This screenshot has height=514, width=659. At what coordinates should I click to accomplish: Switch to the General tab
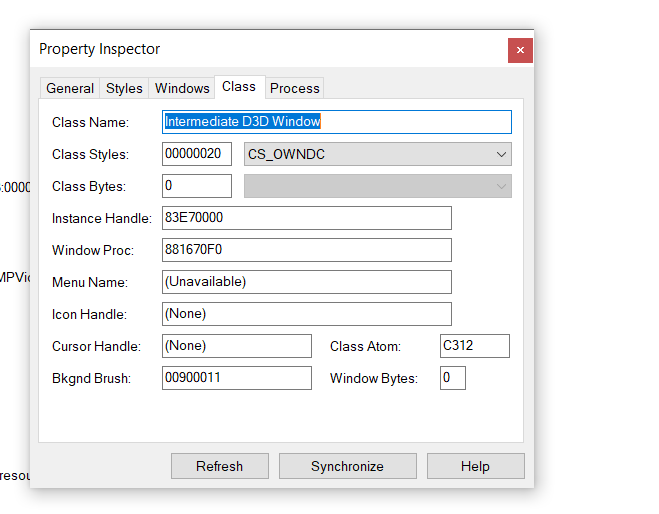point(70,88)
